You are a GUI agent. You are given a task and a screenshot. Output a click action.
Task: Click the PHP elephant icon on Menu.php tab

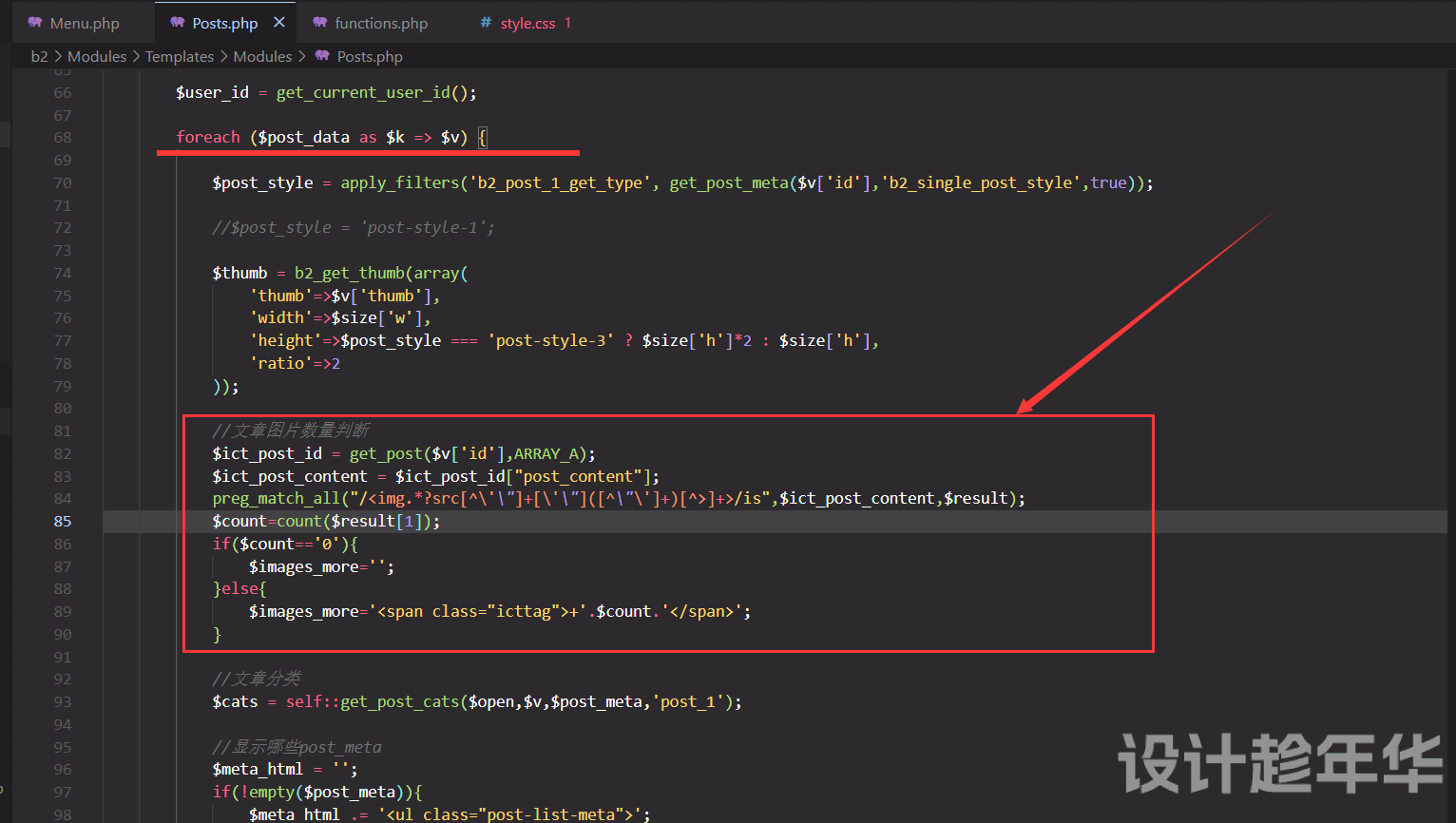point(35,23)
